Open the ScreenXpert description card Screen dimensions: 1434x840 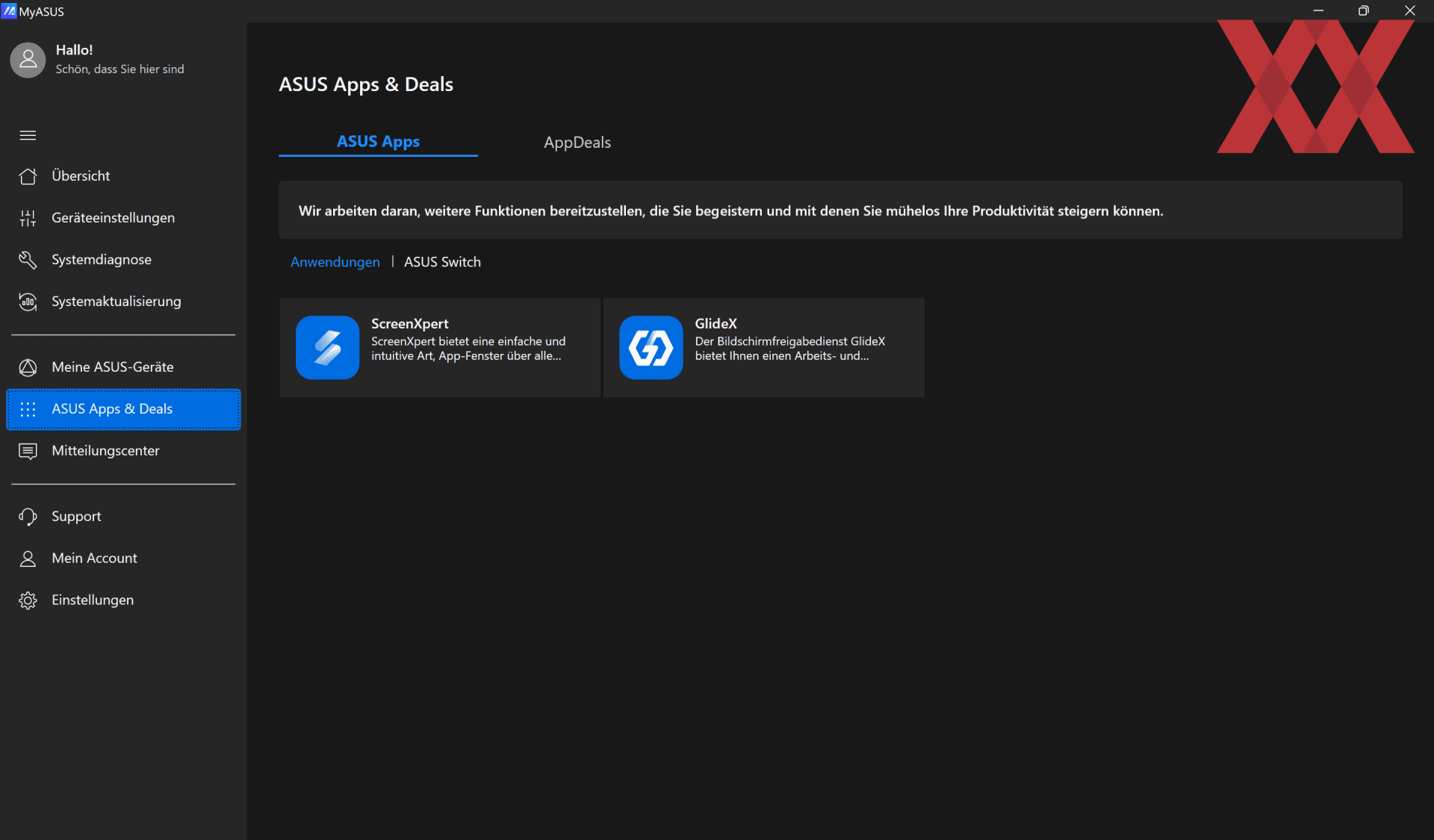(x=440, y=347)
